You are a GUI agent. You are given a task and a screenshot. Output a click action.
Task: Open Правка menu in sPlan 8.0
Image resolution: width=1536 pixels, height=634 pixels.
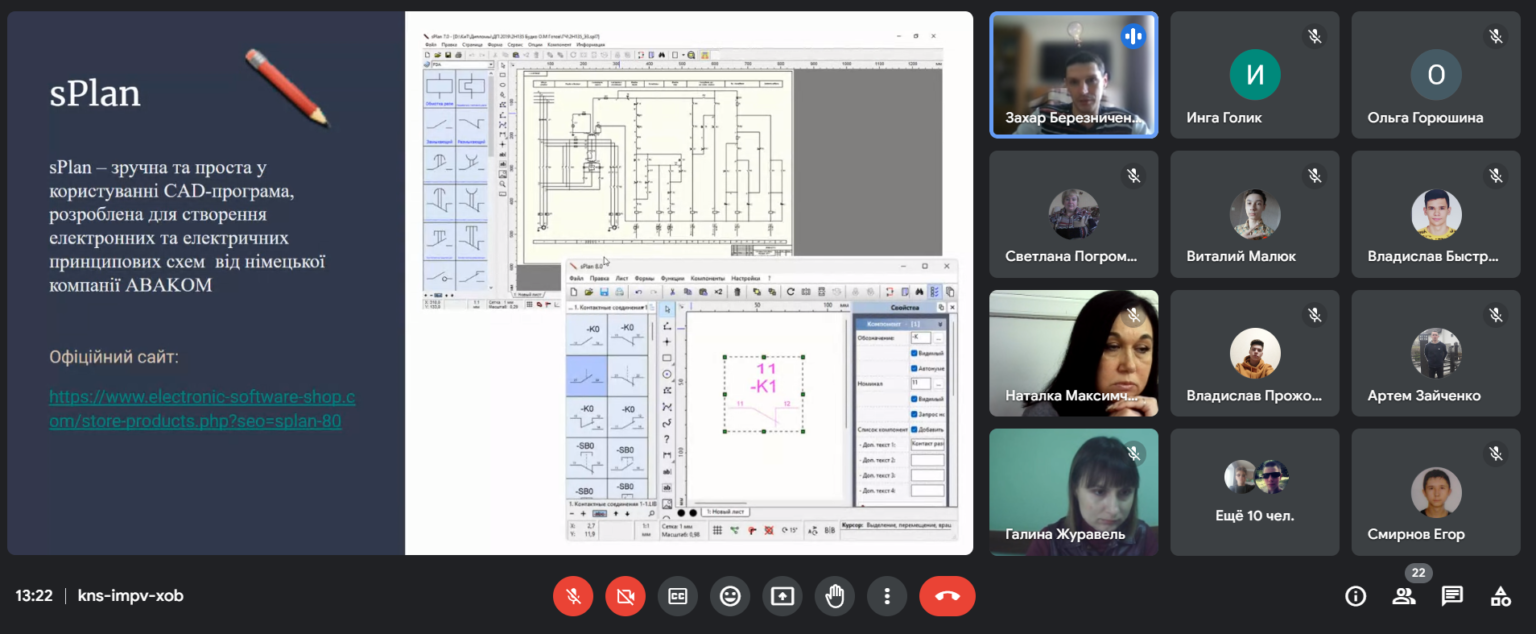[x=599, y=278]
